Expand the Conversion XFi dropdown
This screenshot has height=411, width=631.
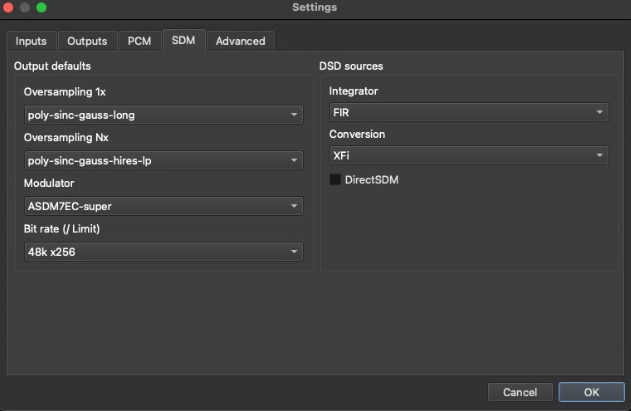click(x=468, y=156)
